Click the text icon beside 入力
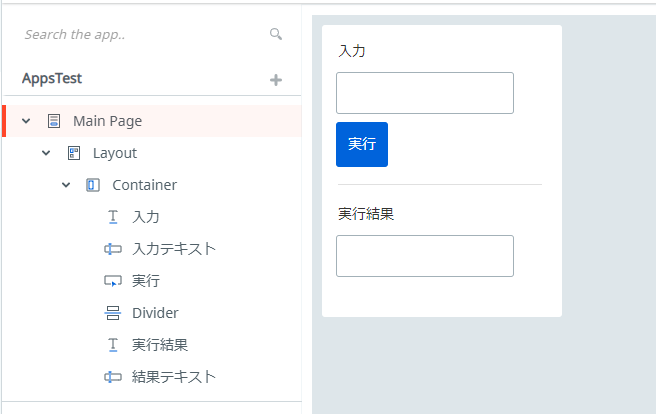 click(x=113, y=217)
